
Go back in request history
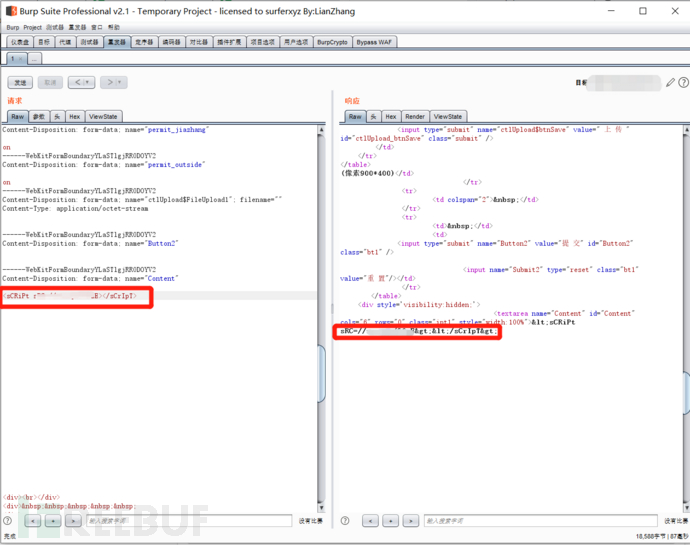(x=77, y=82)
